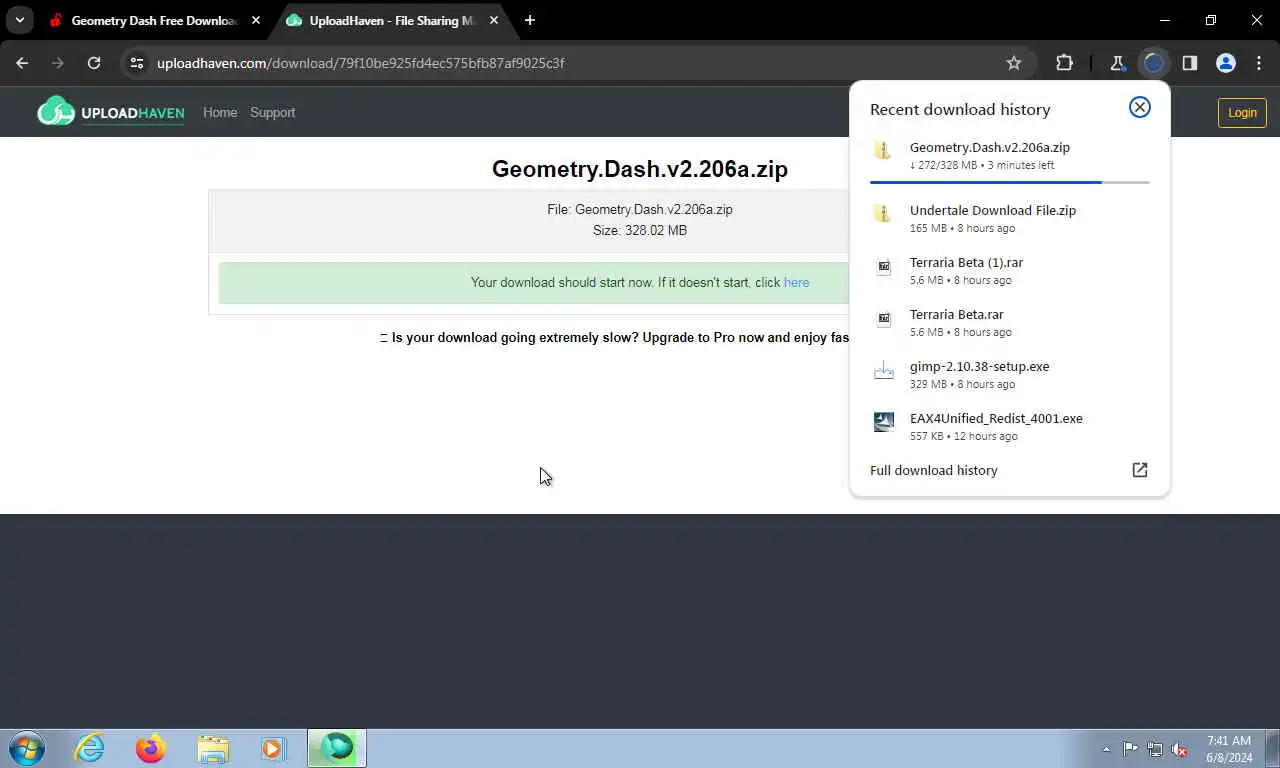
Task: Switch to the Geometry Dash Free Download tab
Action: click(155, 20)
